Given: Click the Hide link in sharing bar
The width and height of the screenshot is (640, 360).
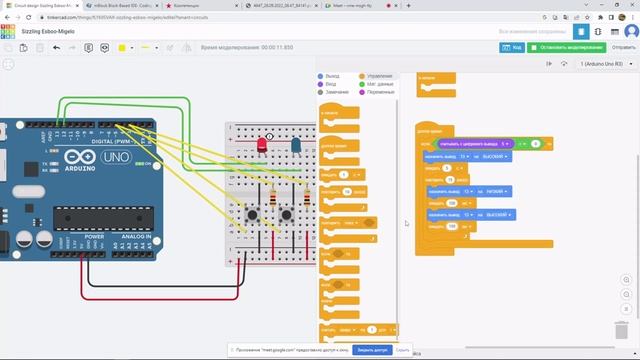Looking at the screenshot, I should tap(402, 350).
